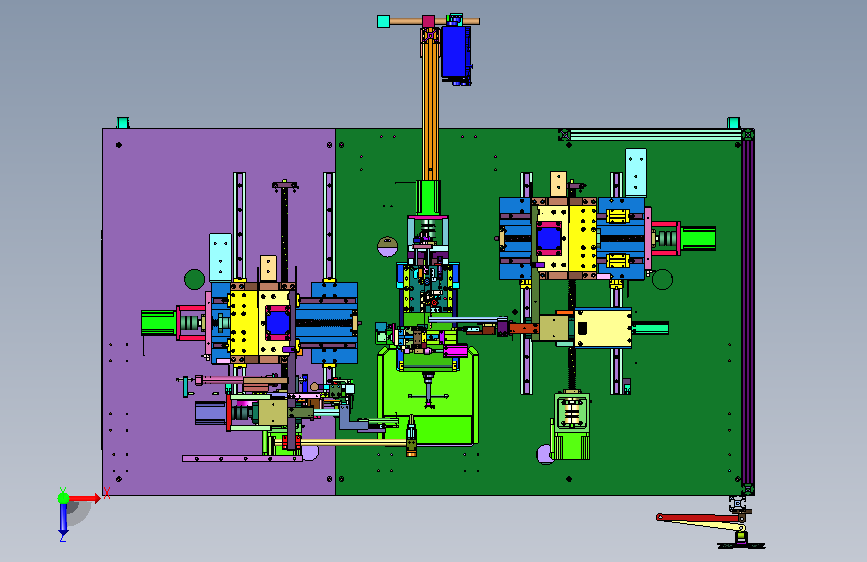The height and width of the screenshot is (562, 867).
Task: Select the pink horizontal bar at bottom left
Action: (x=242, y=459)
